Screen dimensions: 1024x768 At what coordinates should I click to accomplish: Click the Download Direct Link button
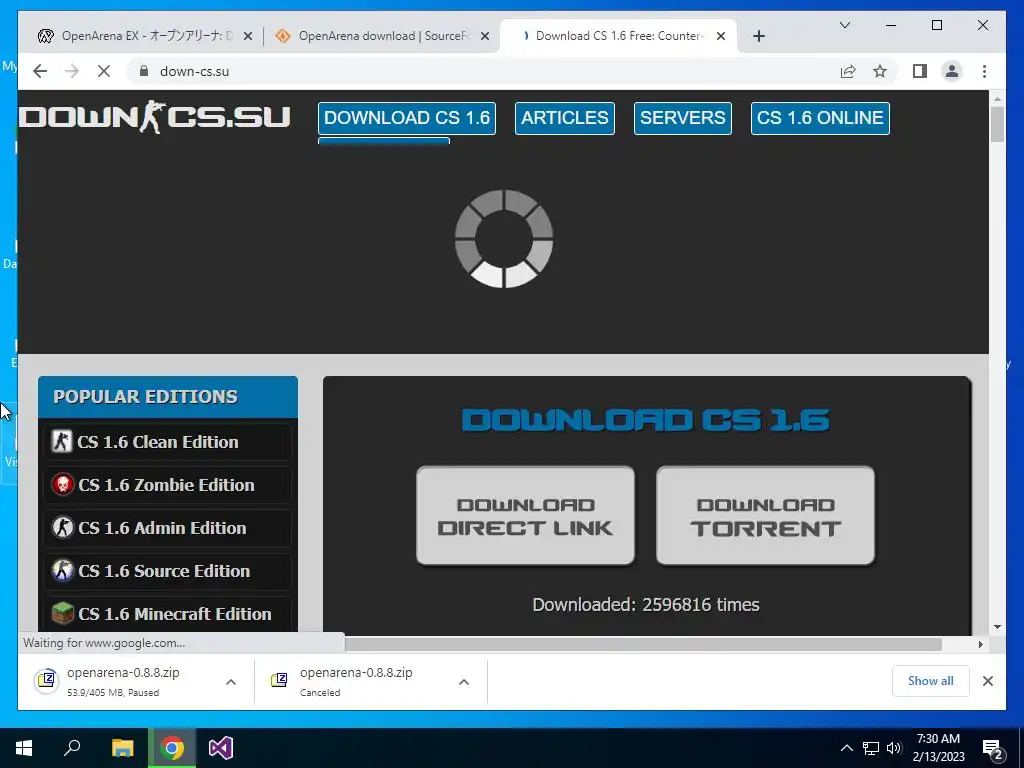coord(526,516)
